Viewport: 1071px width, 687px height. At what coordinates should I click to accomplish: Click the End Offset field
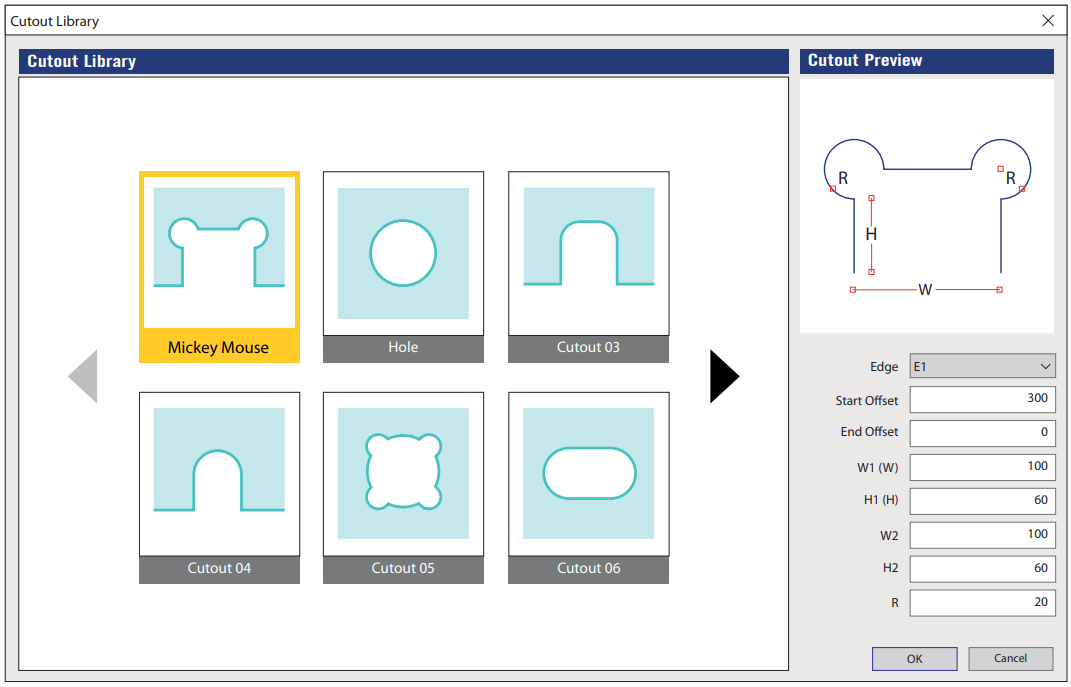click(982, 433)
